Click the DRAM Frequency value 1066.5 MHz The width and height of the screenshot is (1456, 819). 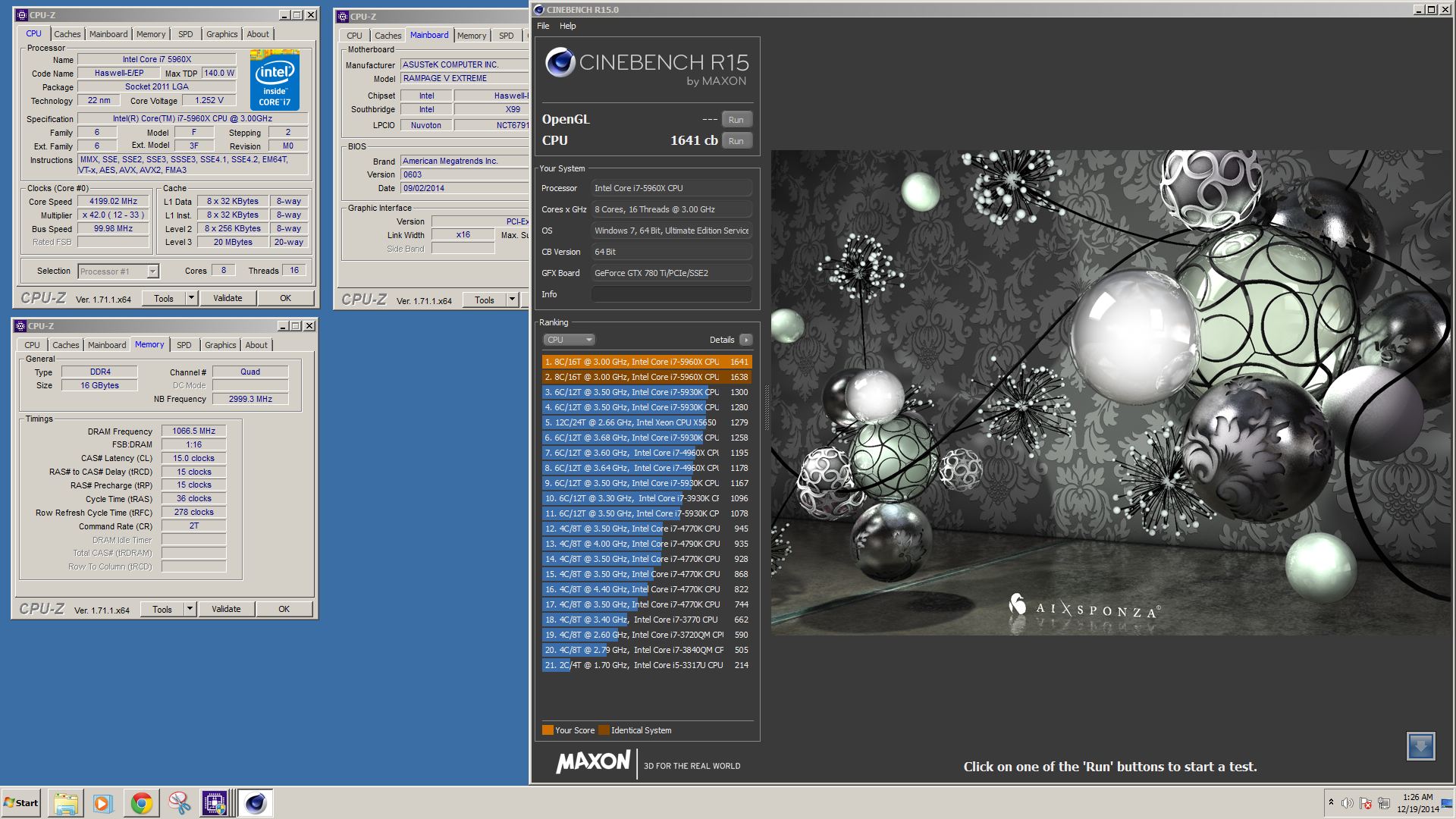[x=193, y=431]
